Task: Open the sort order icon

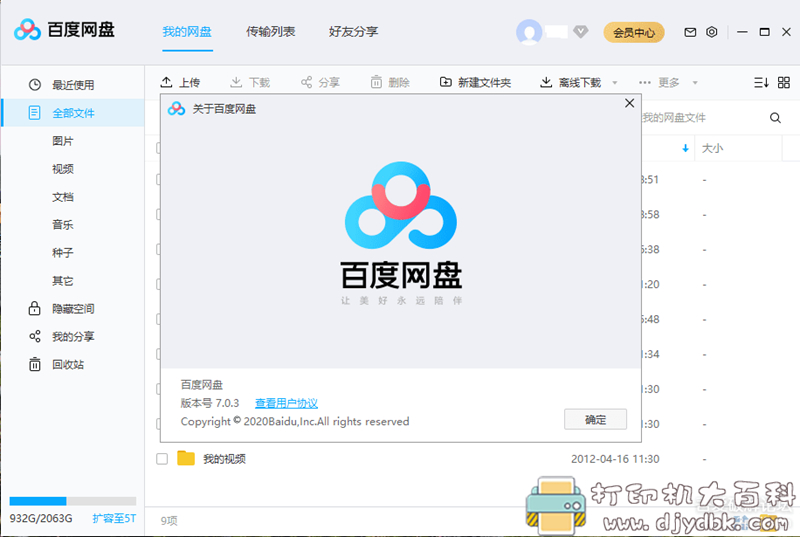Action: tap(761, 83)
